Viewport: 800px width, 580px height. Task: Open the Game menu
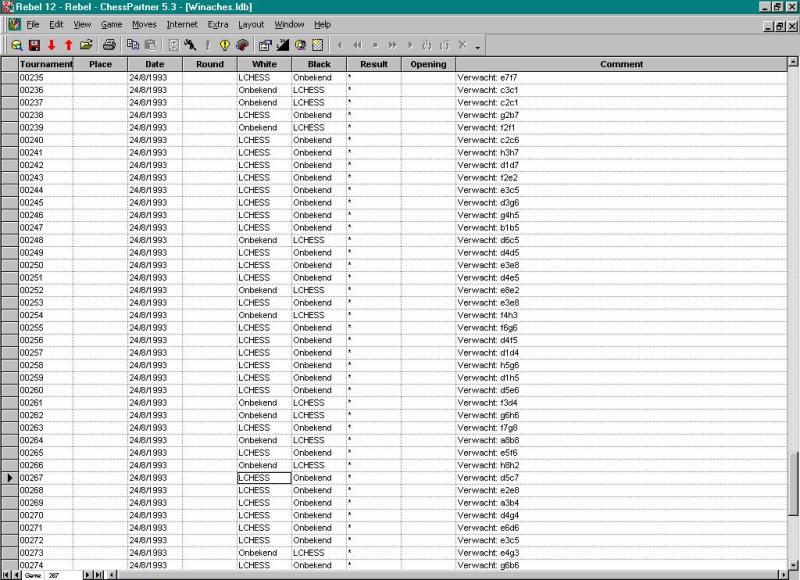[x=111, y=23]
